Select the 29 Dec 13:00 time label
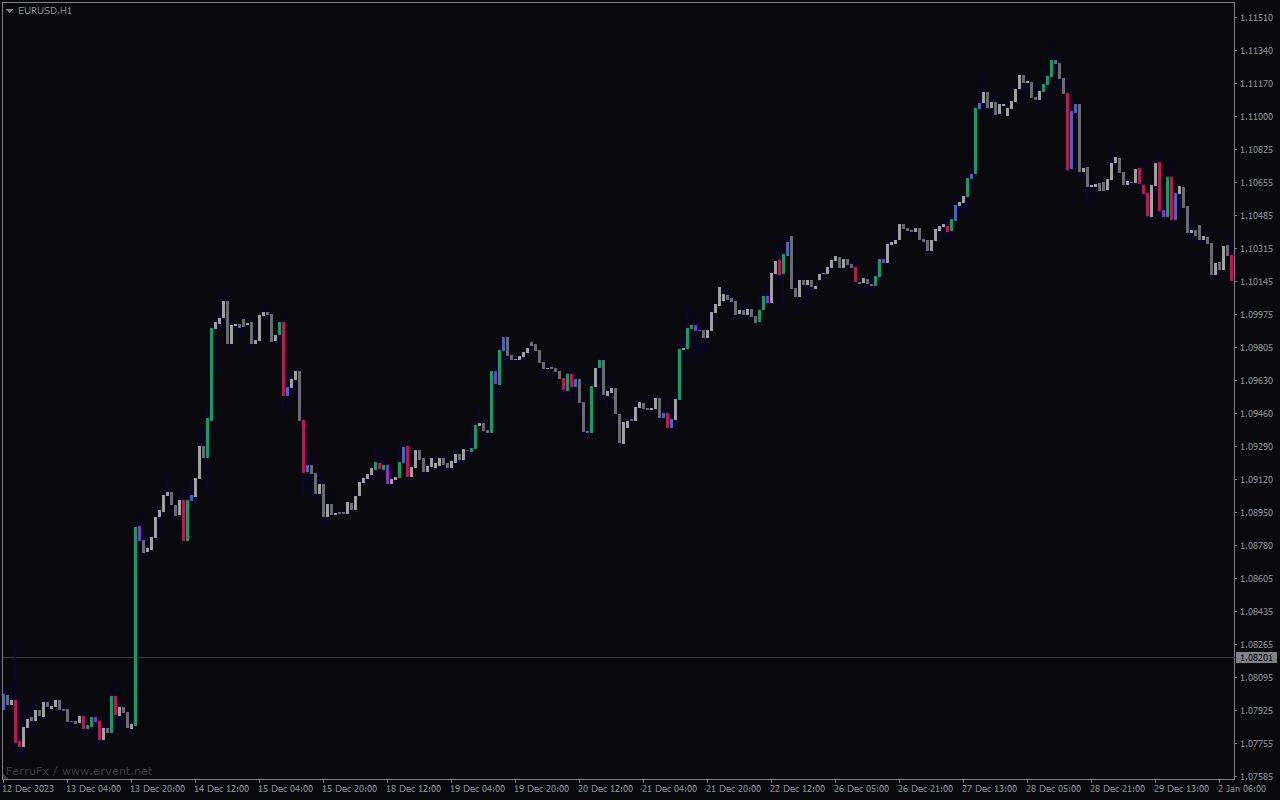This screenshot has width=1280, height=800. click(x=1181, y=789)
